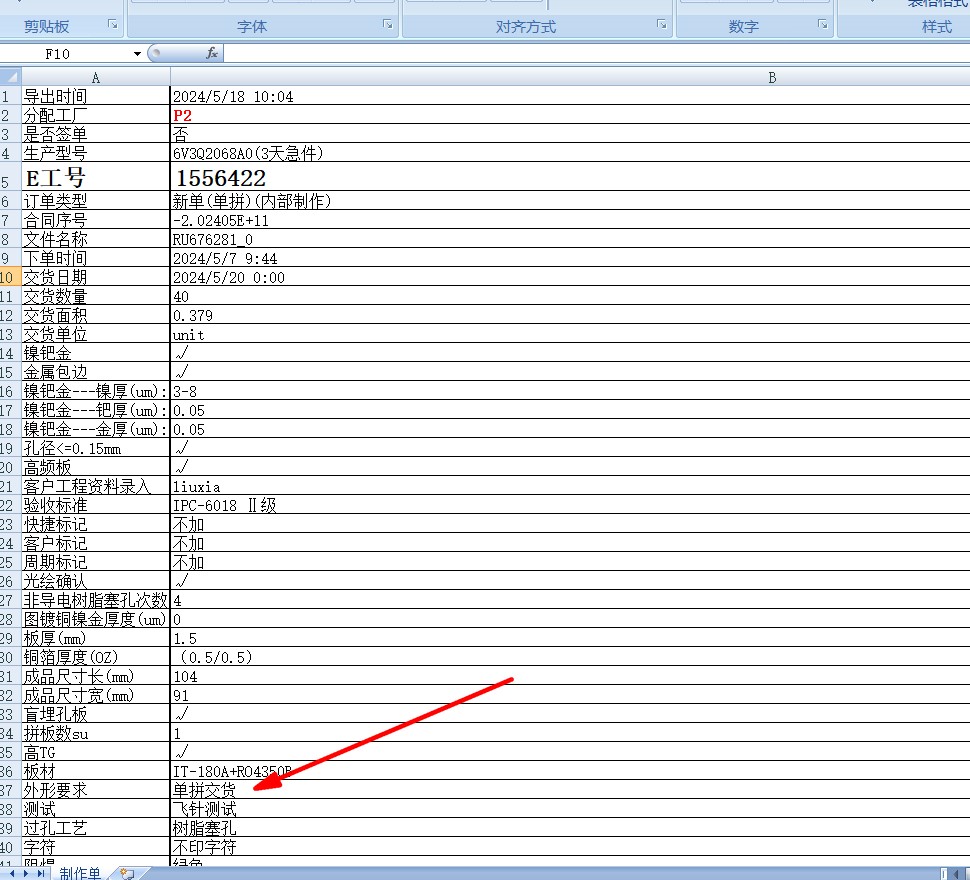970x880 pixels.
Task: Click the insert new worksheet tab icon
Action: [127, 873]
